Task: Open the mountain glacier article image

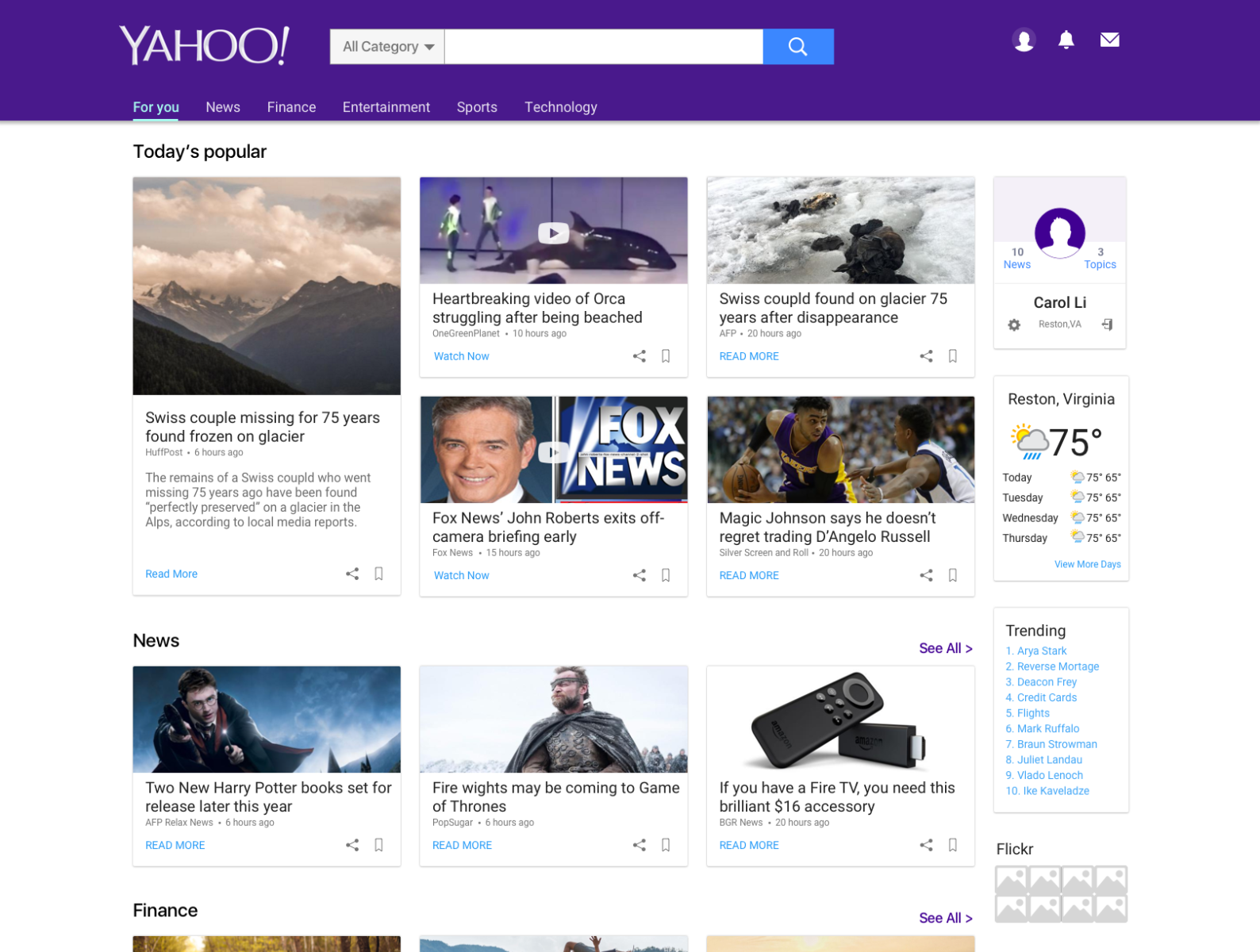Action: pos(267,286)
